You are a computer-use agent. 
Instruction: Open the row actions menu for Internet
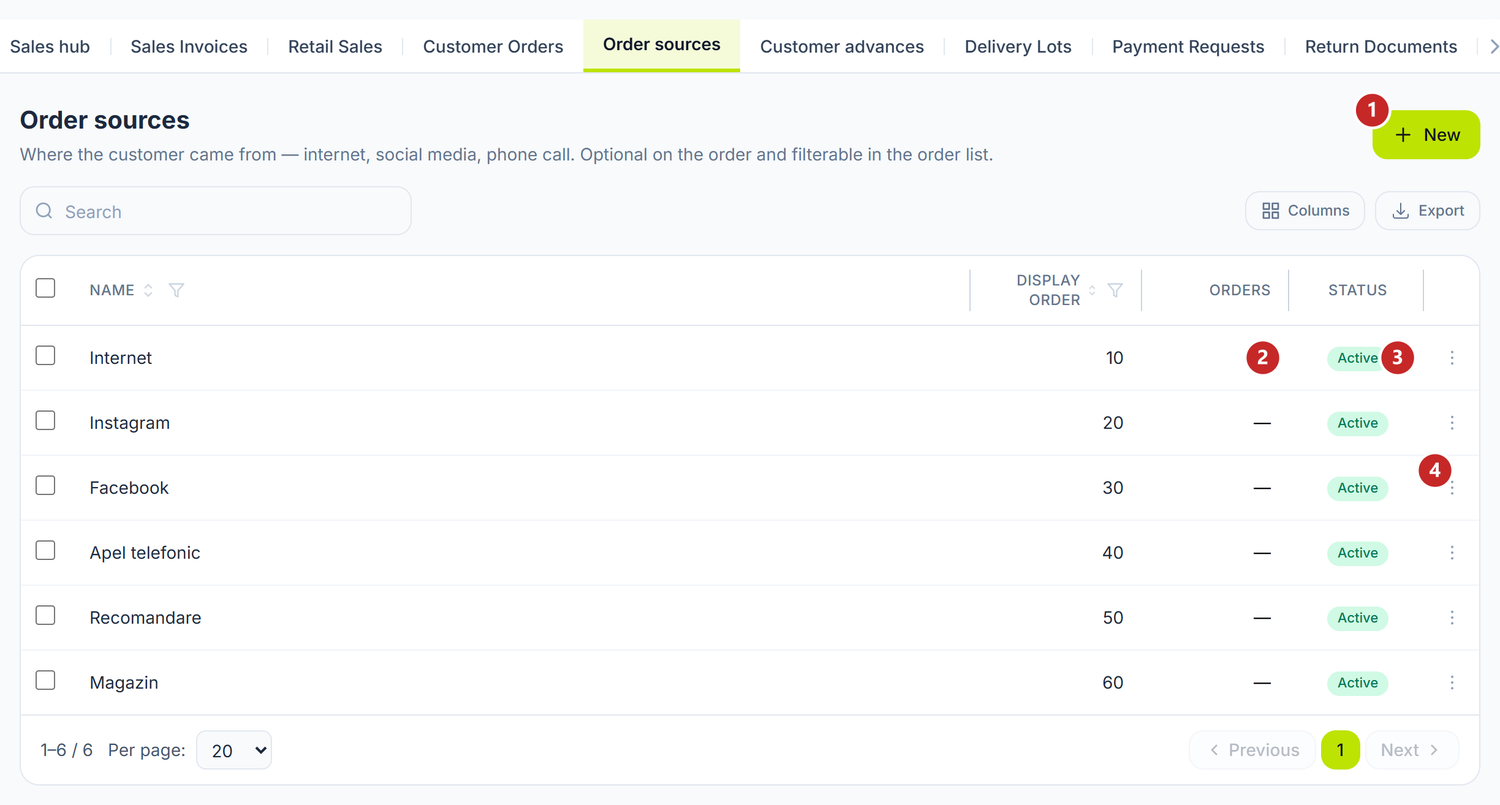point(1452,358)
